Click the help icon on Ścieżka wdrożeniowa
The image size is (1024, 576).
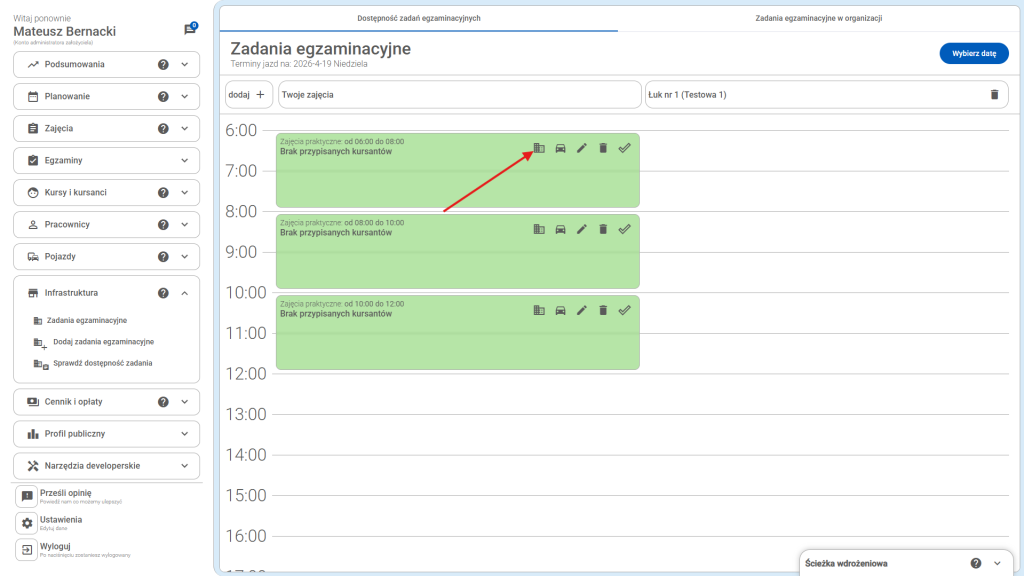point(975,563)
